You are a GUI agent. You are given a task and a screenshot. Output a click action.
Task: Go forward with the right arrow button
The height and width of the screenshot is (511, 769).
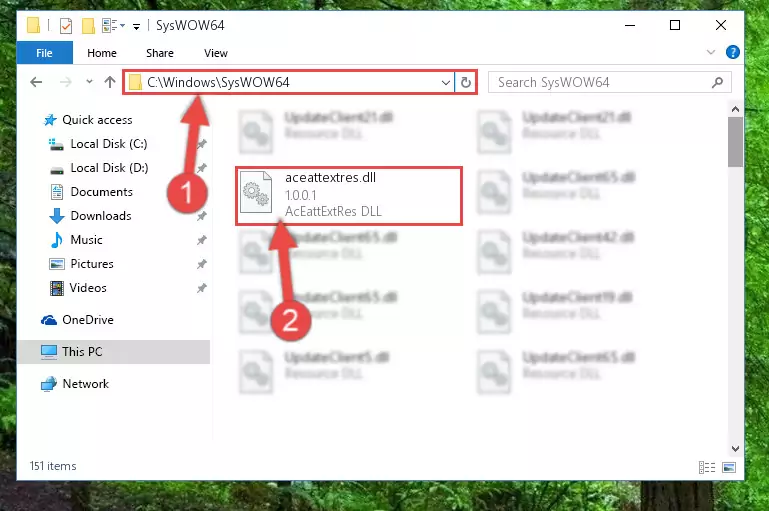[x=65, y=82]
